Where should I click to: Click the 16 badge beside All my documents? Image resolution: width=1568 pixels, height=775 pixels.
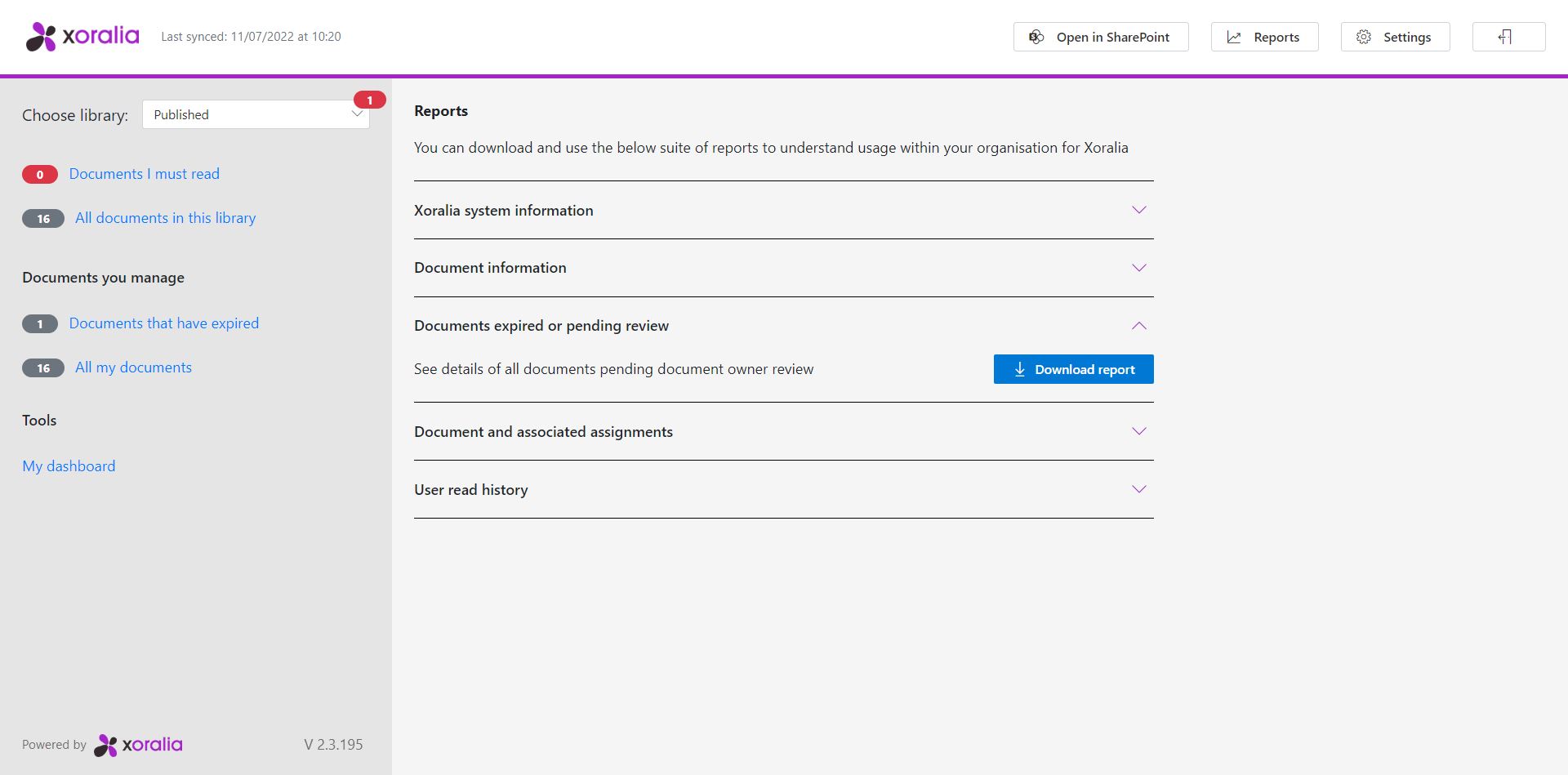click(x=43, y=368)
